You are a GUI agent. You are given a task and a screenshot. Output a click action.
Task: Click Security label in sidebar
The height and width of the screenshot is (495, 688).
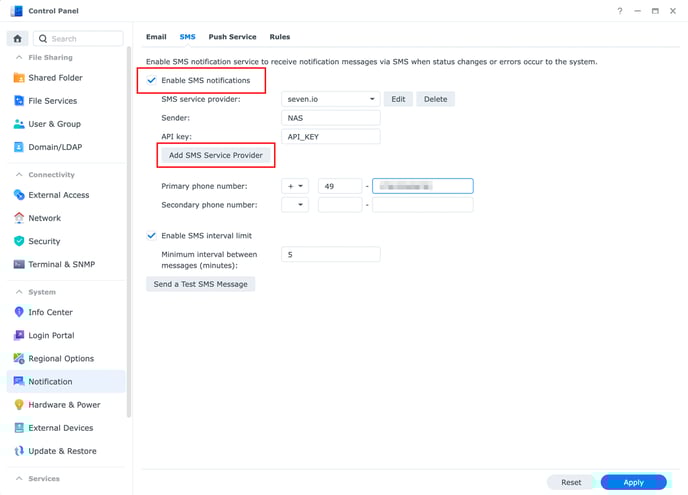tap(44, 241)
